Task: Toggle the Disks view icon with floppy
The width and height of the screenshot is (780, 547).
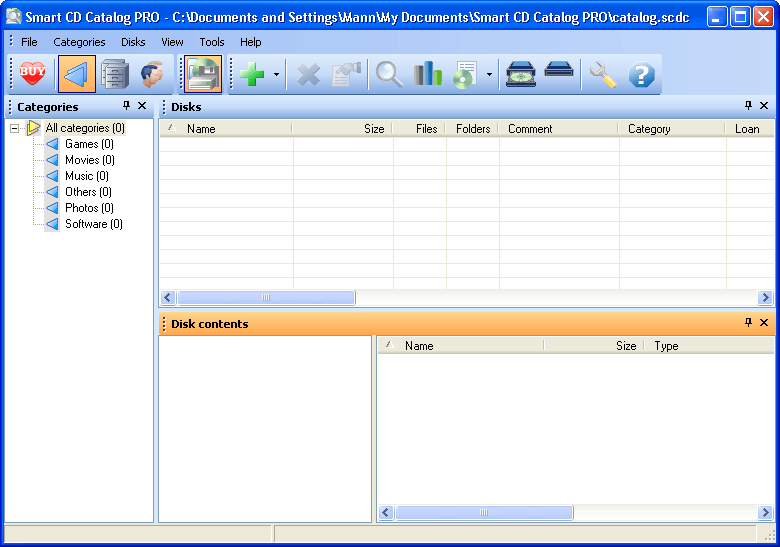Action: [x=203, y=74]
